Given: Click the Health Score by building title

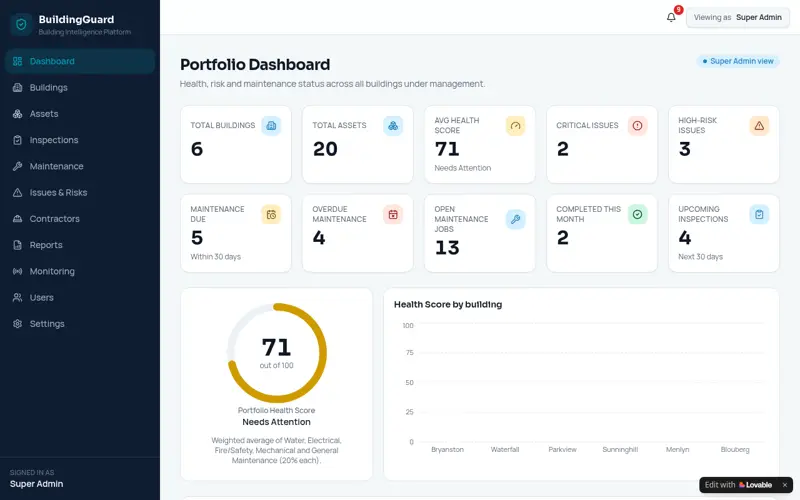Looking at the screenshot, I should pos(448,305).
